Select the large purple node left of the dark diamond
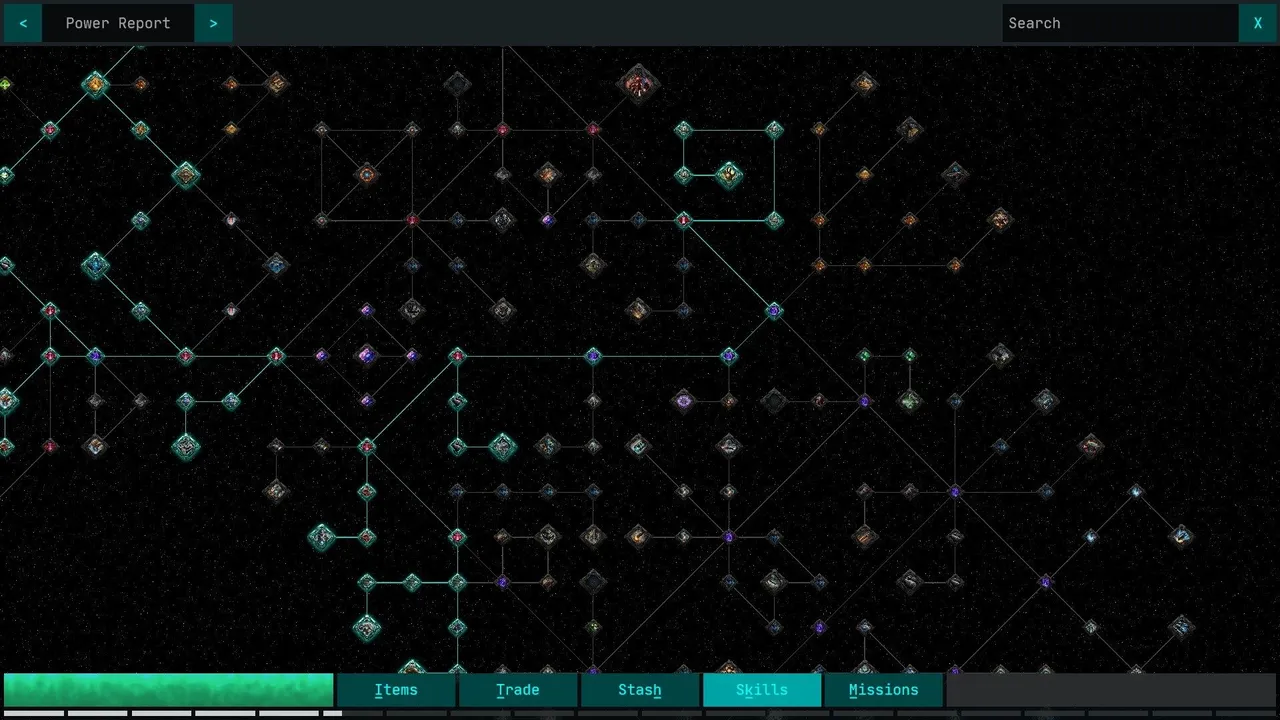This screenshot has width=1280, height=720. pos(684,401)
